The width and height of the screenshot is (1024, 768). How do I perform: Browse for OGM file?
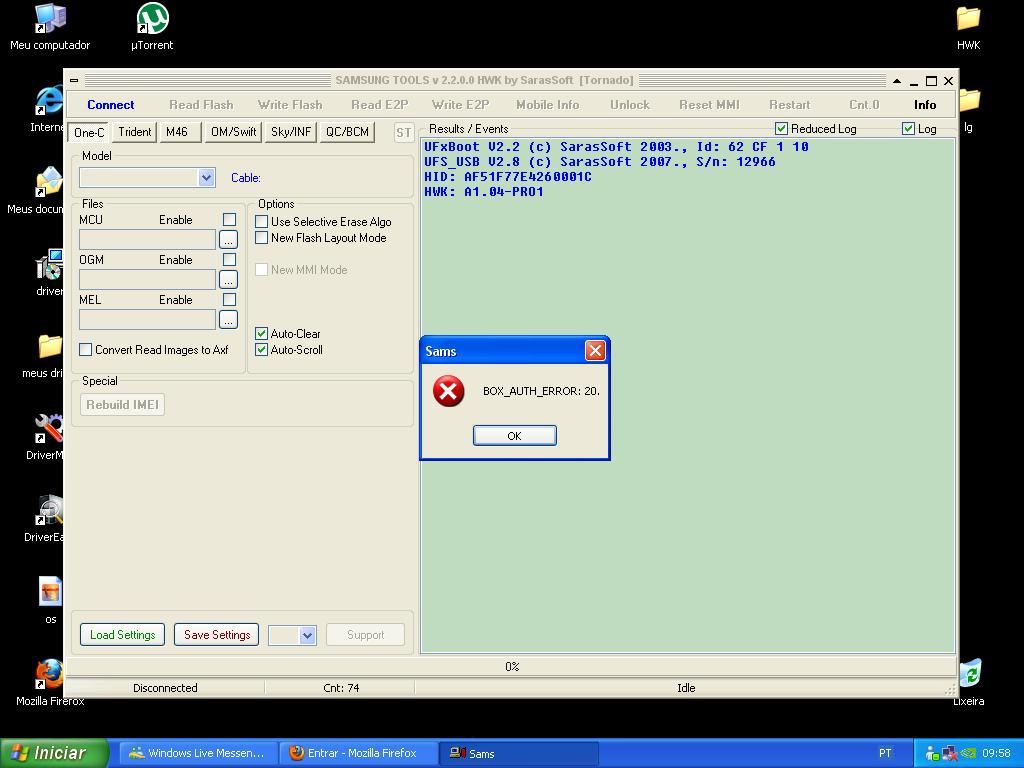click(x=228, y=280)
